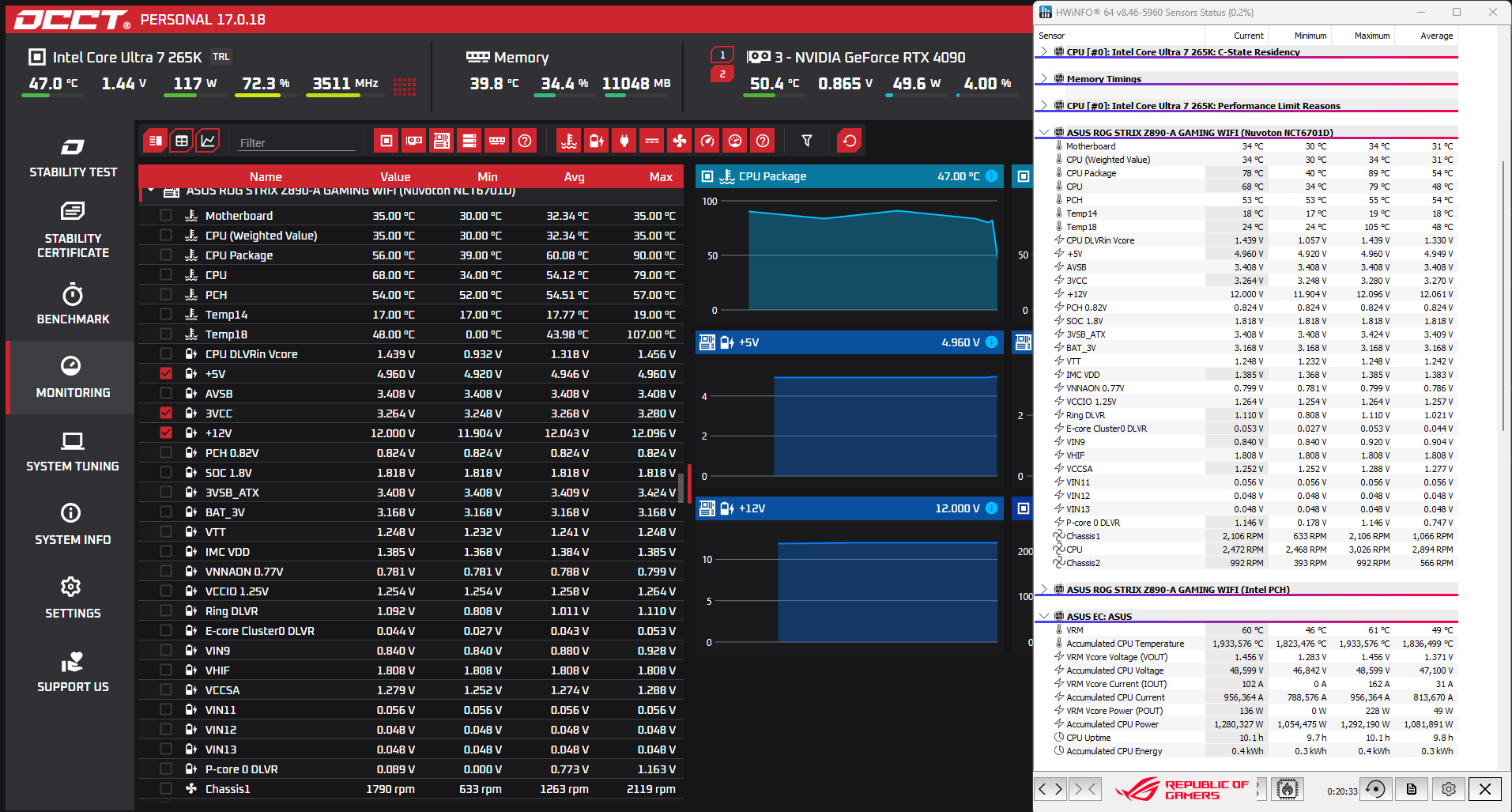This screenshot has height=812, width=1512.
Task: Toggle GPU sensor source filter in OCCT
Action: pyautogui.click(x=414, y=141)
